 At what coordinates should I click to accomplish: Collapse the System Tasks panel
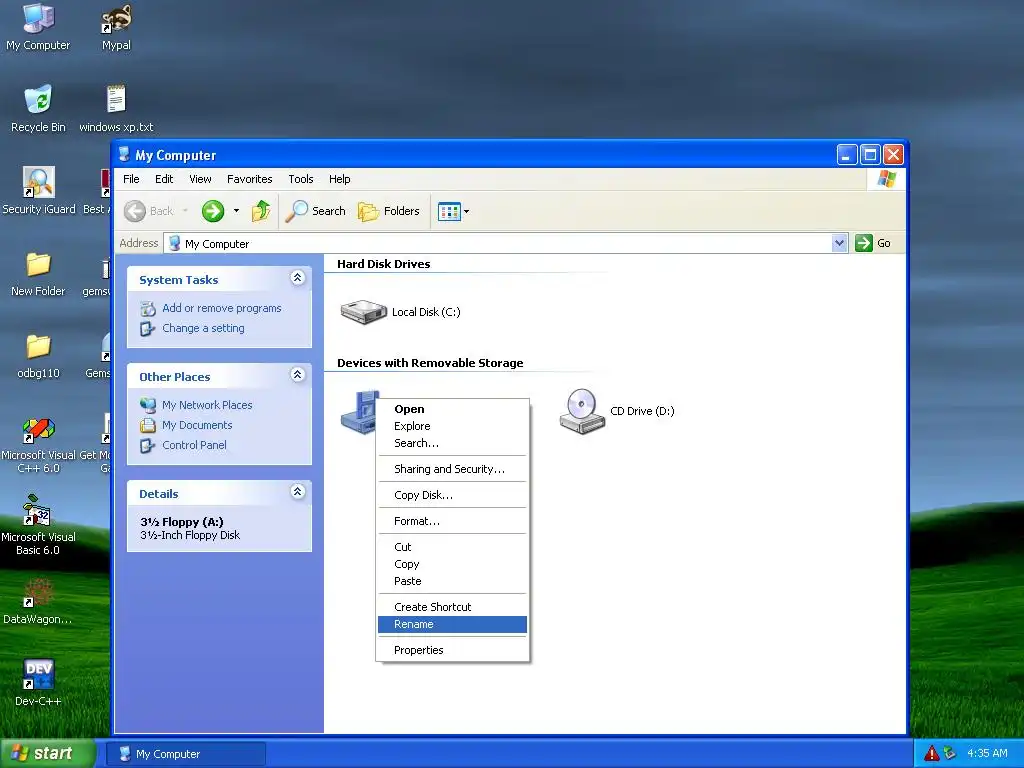click(x=297, y=278)
